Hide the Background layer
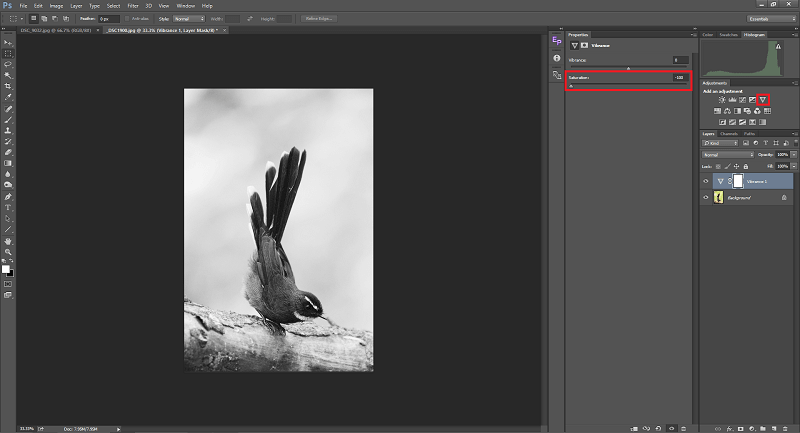This screenshot has height=433, width=800. [706, 199]
